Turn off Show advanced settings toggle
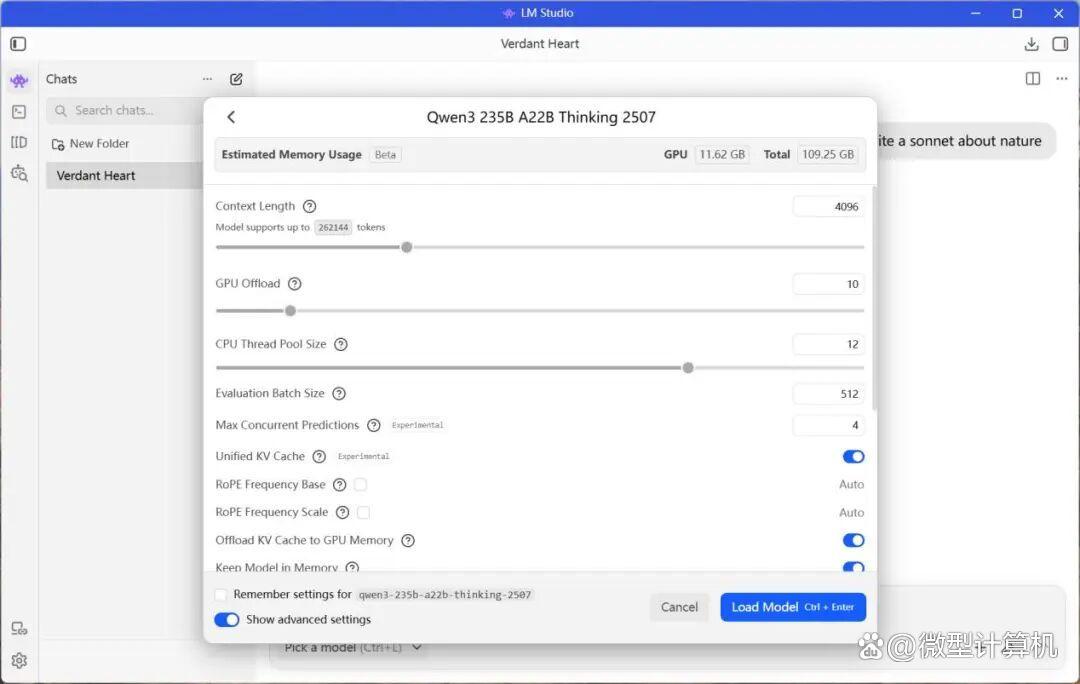Screen dimensions: 1080x684 tap(227, 620)
